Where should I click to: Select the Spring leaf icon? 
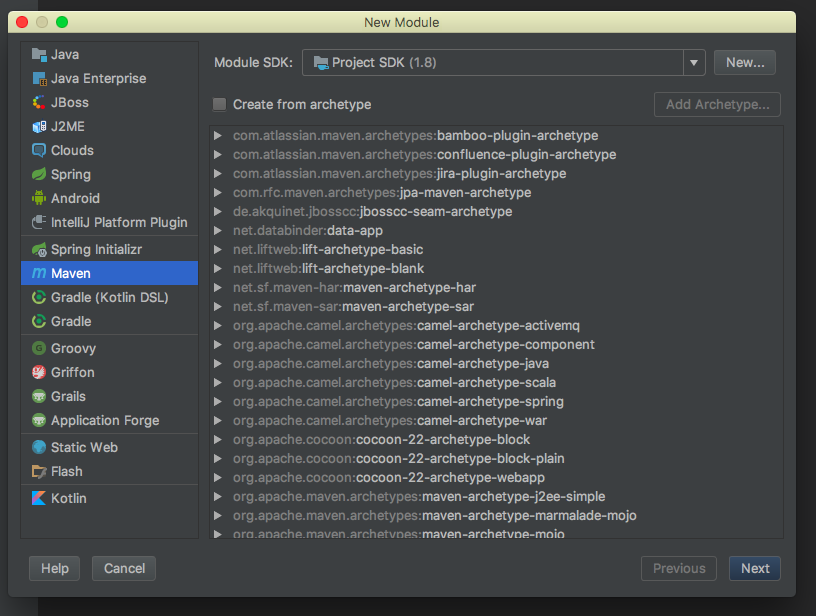click(x=39, y=174)
